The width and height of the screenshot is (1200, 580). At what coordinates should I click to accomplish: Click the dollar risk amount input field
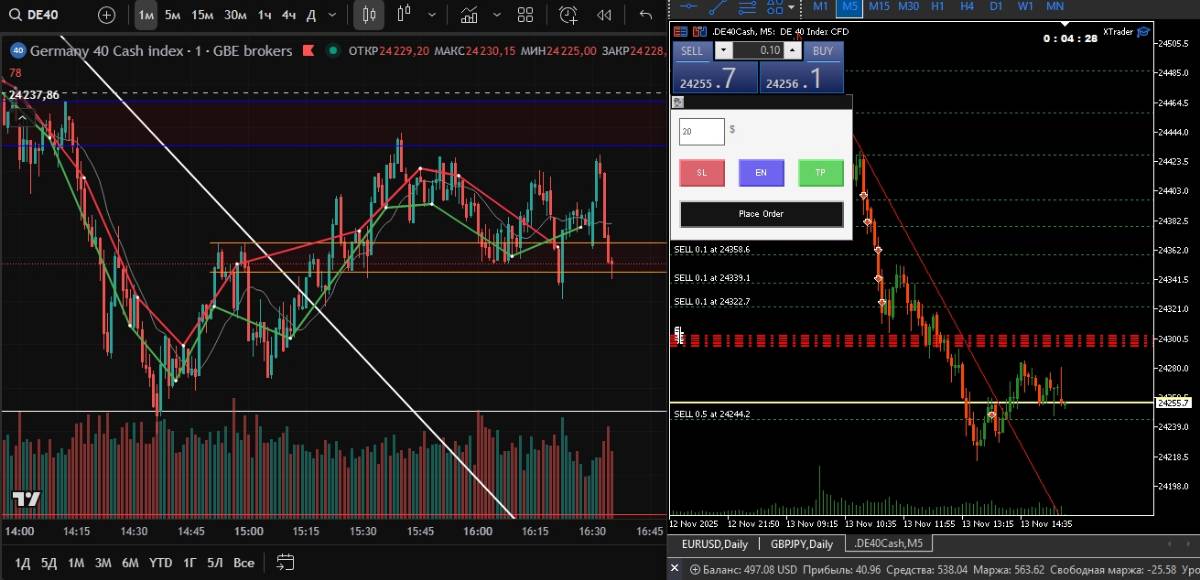pos(701,131)
